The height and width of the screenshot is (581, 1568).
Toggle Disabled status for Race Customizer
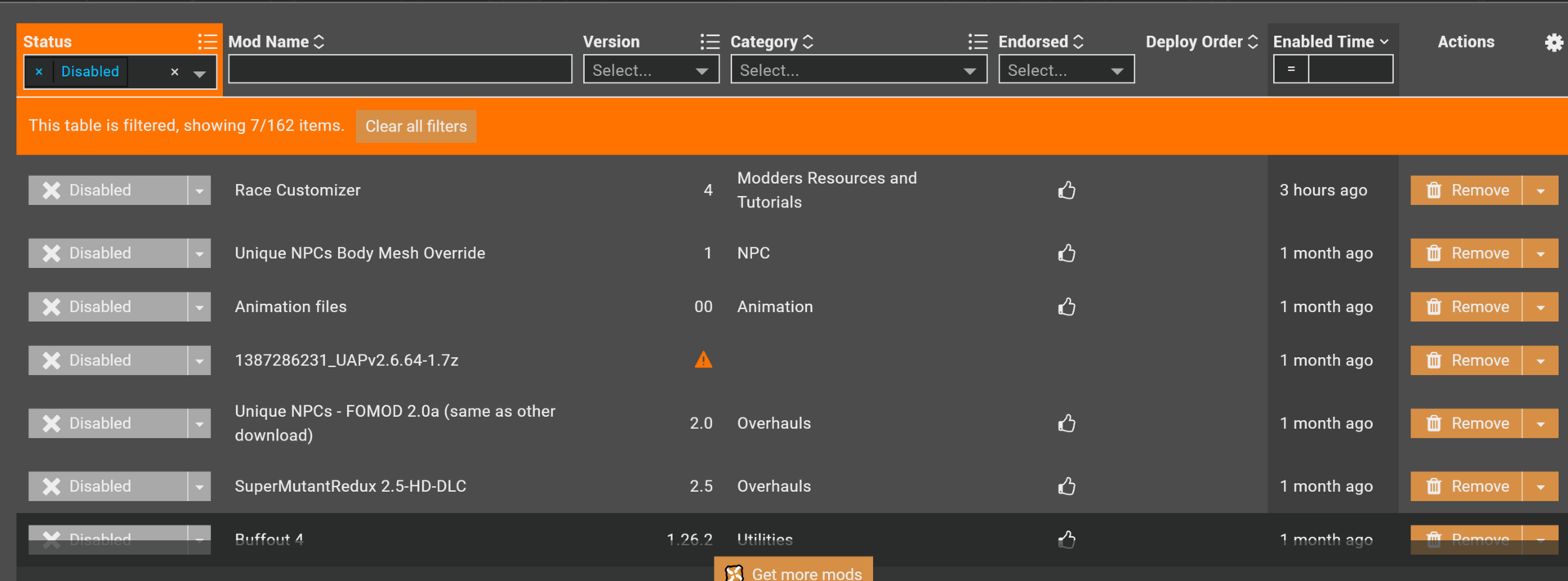pyautogui.click(x=108, y=190)
